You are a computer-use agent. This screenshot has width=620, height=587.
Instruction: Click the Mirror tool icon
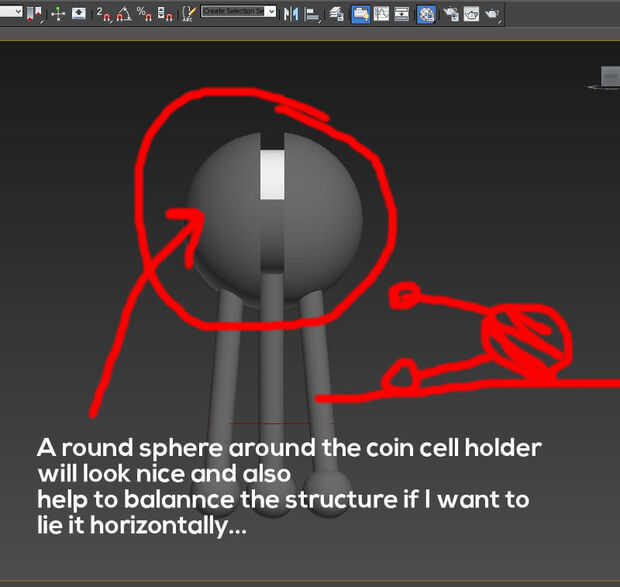[291, 15]
